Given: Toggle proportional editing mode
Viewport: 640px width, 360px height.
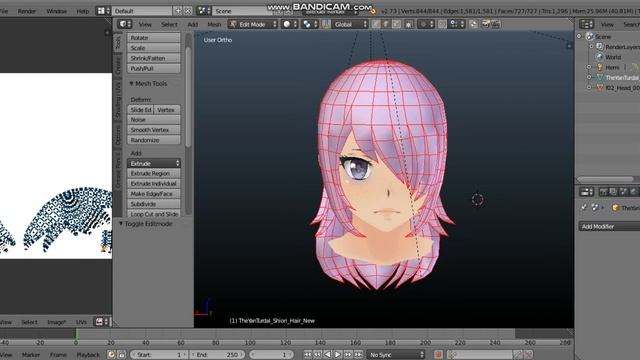Looking at the screenshot, I should 426,24.
